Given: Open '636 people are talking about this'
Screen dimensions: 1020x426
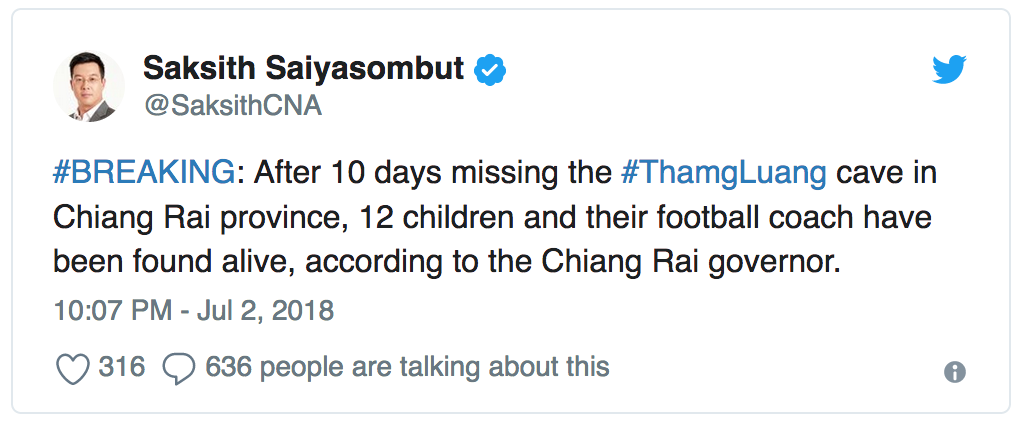Looking at the screenshot, I should [x=407, y=368].
